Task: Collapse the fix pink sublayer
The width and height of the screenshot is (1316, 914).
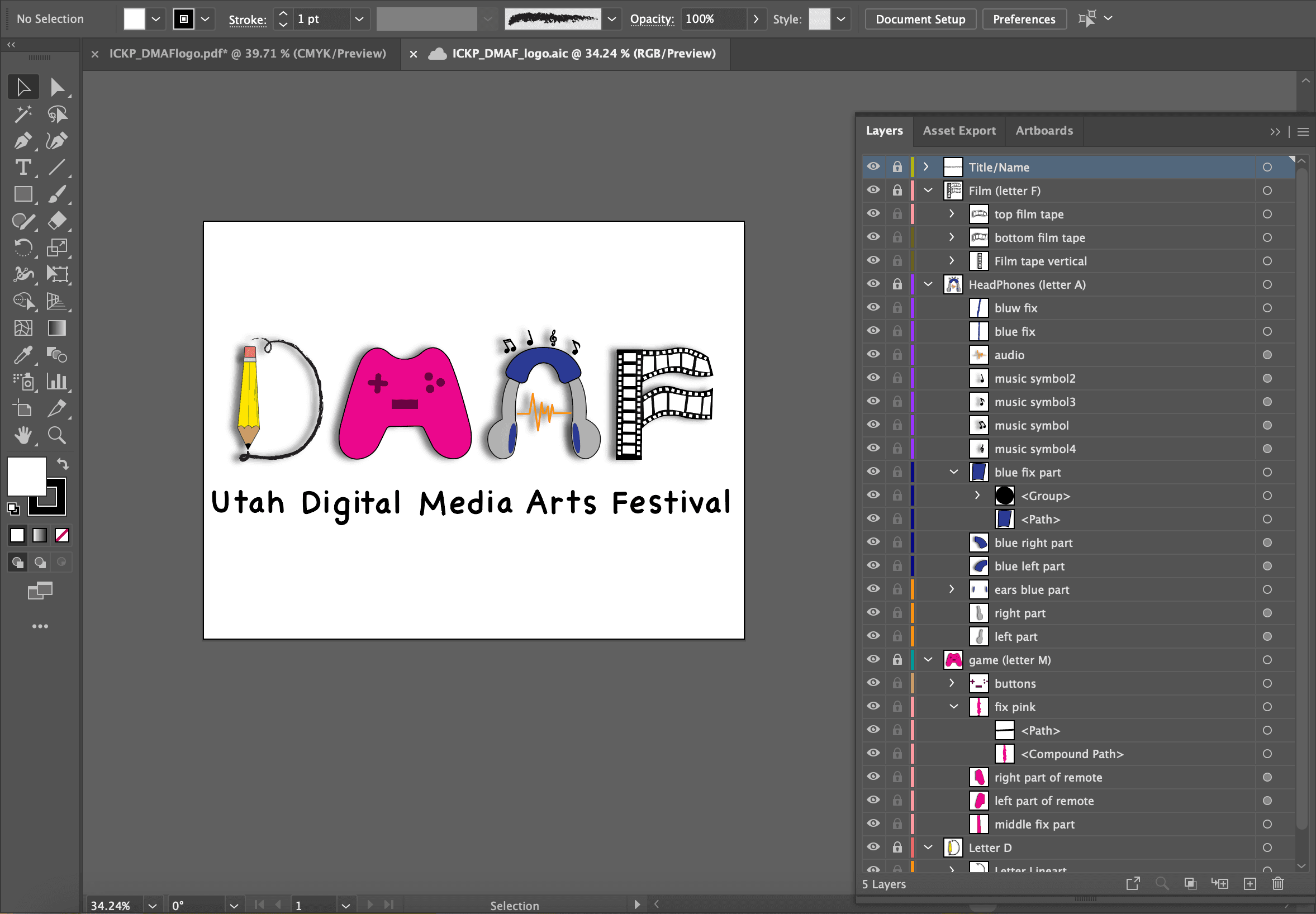Action: tap(953, 706)
